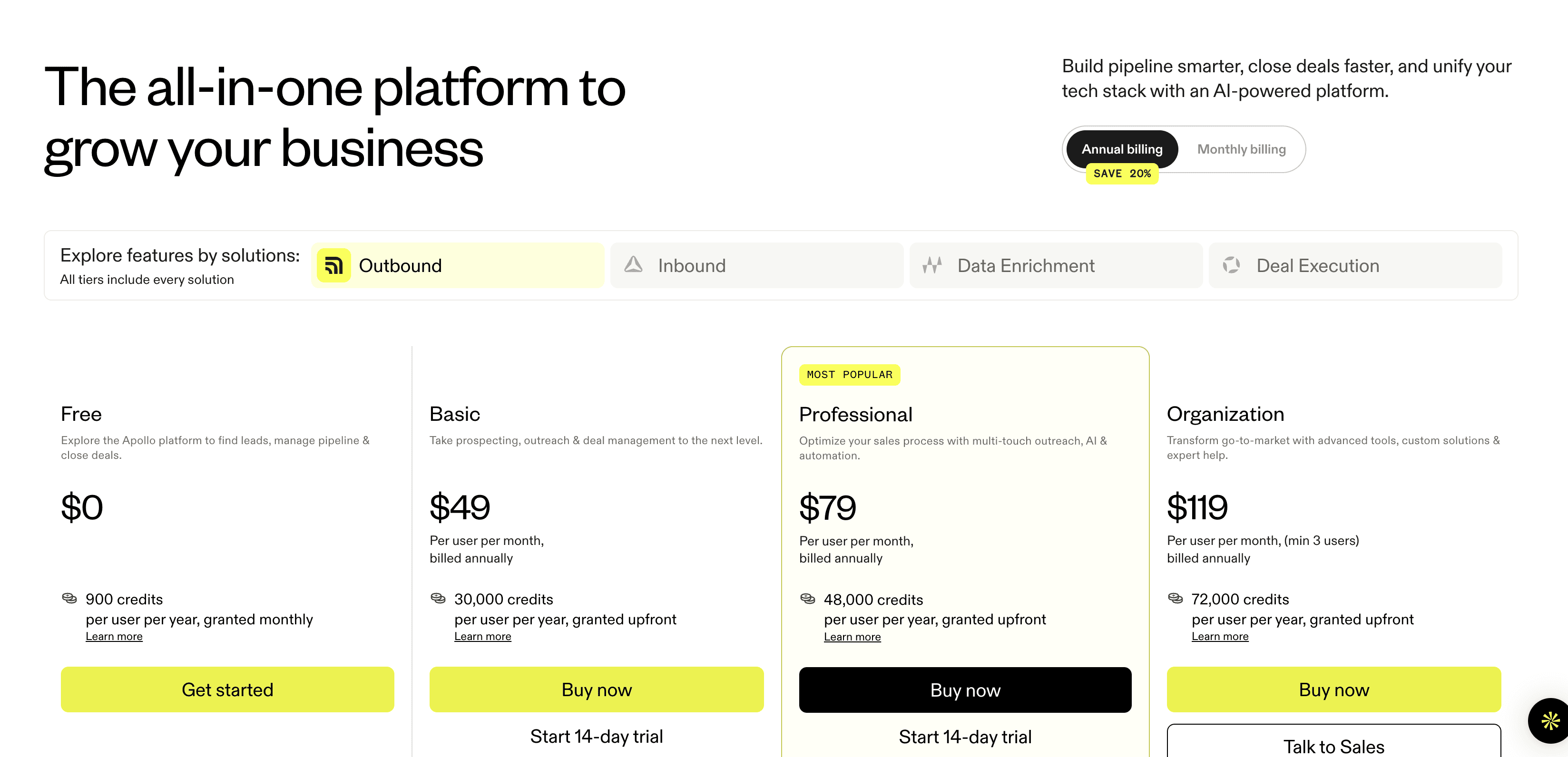1568x757 pixels.
Task: Click Get started on Free plan
Action: [x=227, y=689]
